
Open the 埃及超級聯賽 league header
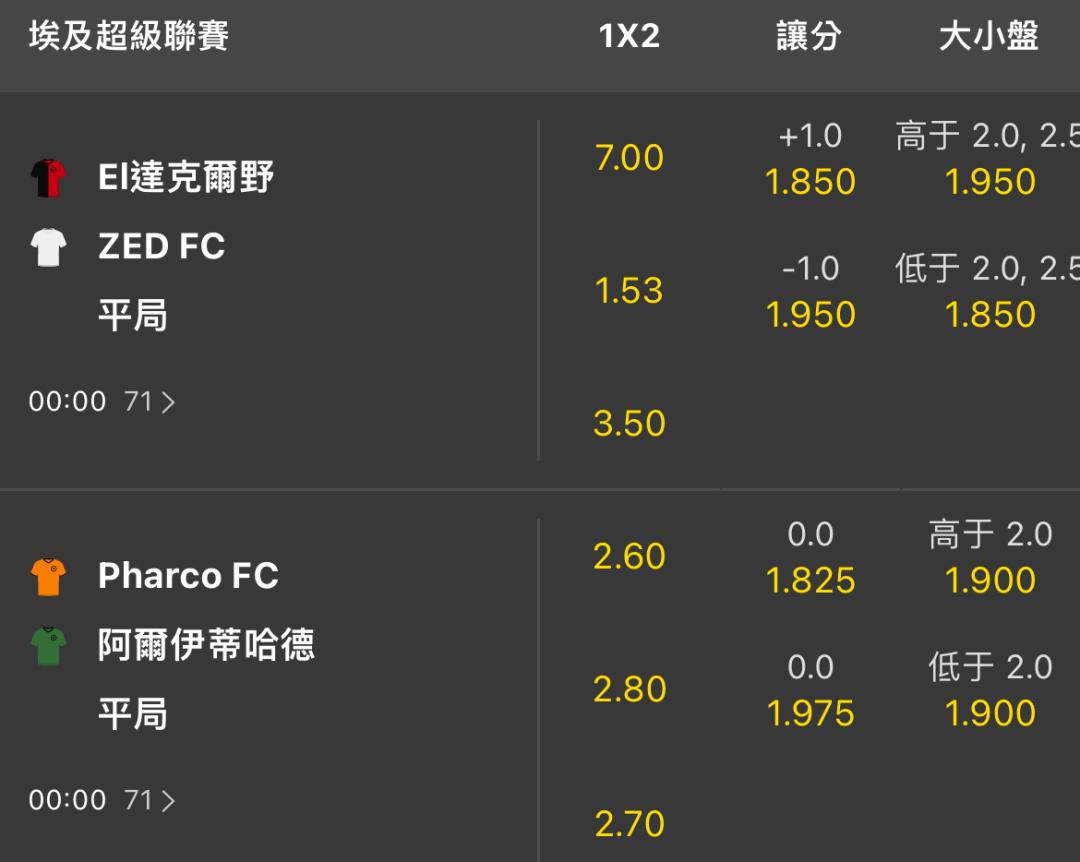[x=129, y=36]
